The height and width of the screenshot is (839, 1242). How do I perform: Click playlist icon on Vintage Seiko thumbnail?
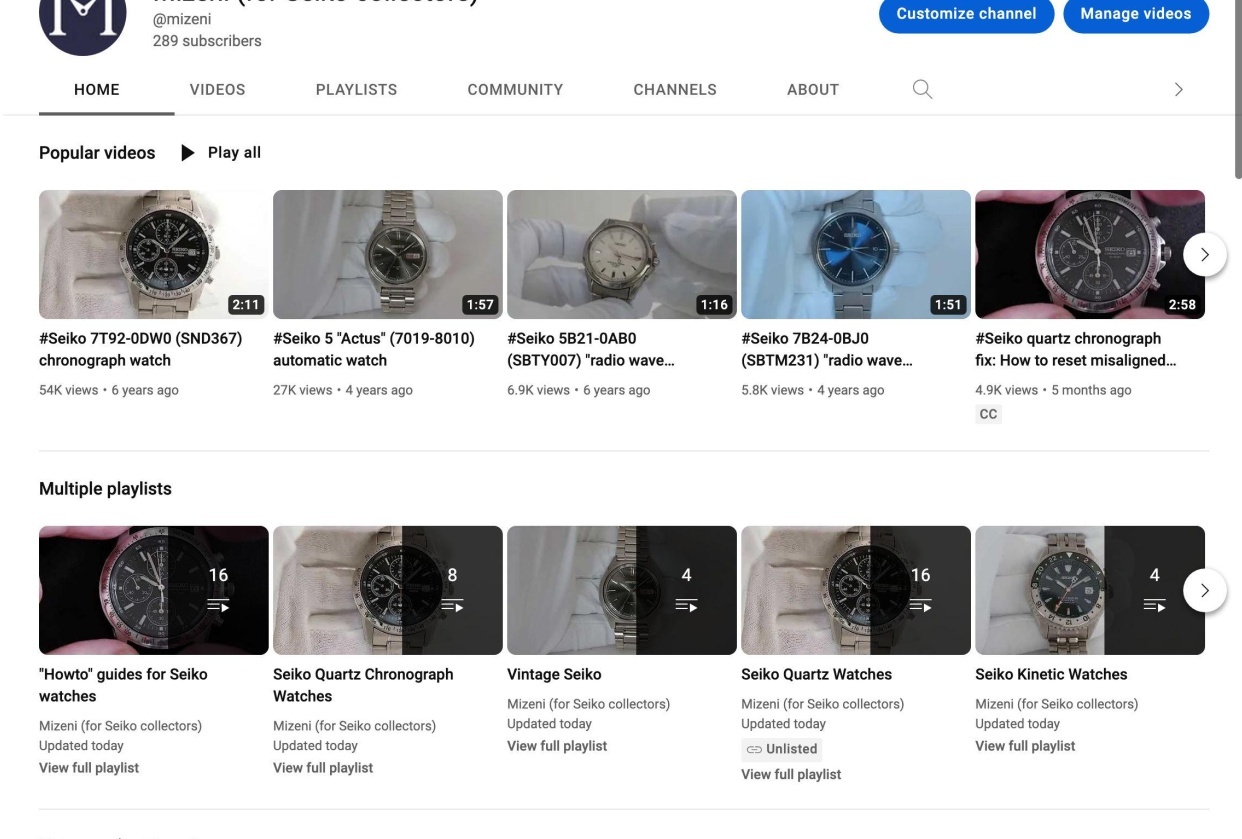point(686,606)
